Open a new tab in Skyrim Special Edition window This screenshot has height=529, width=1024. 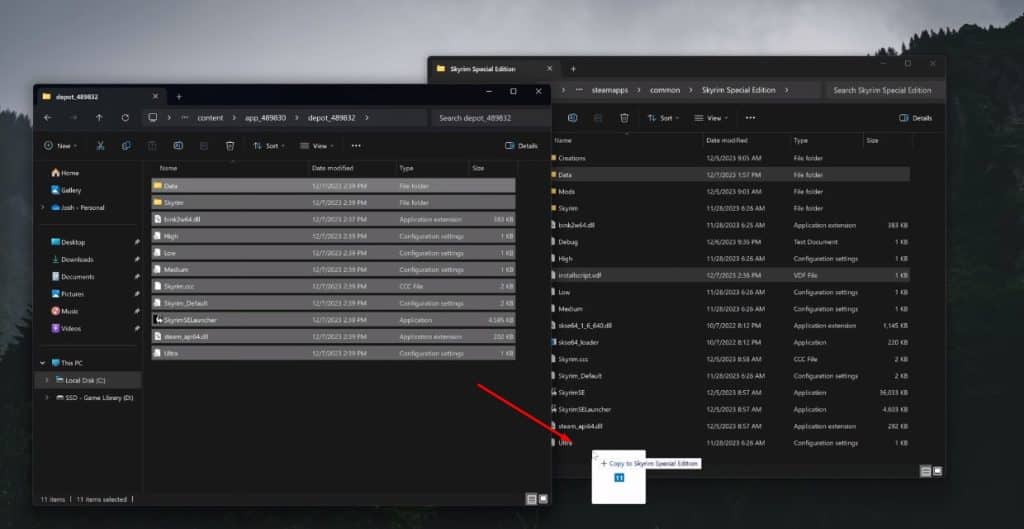pos(573,69)
